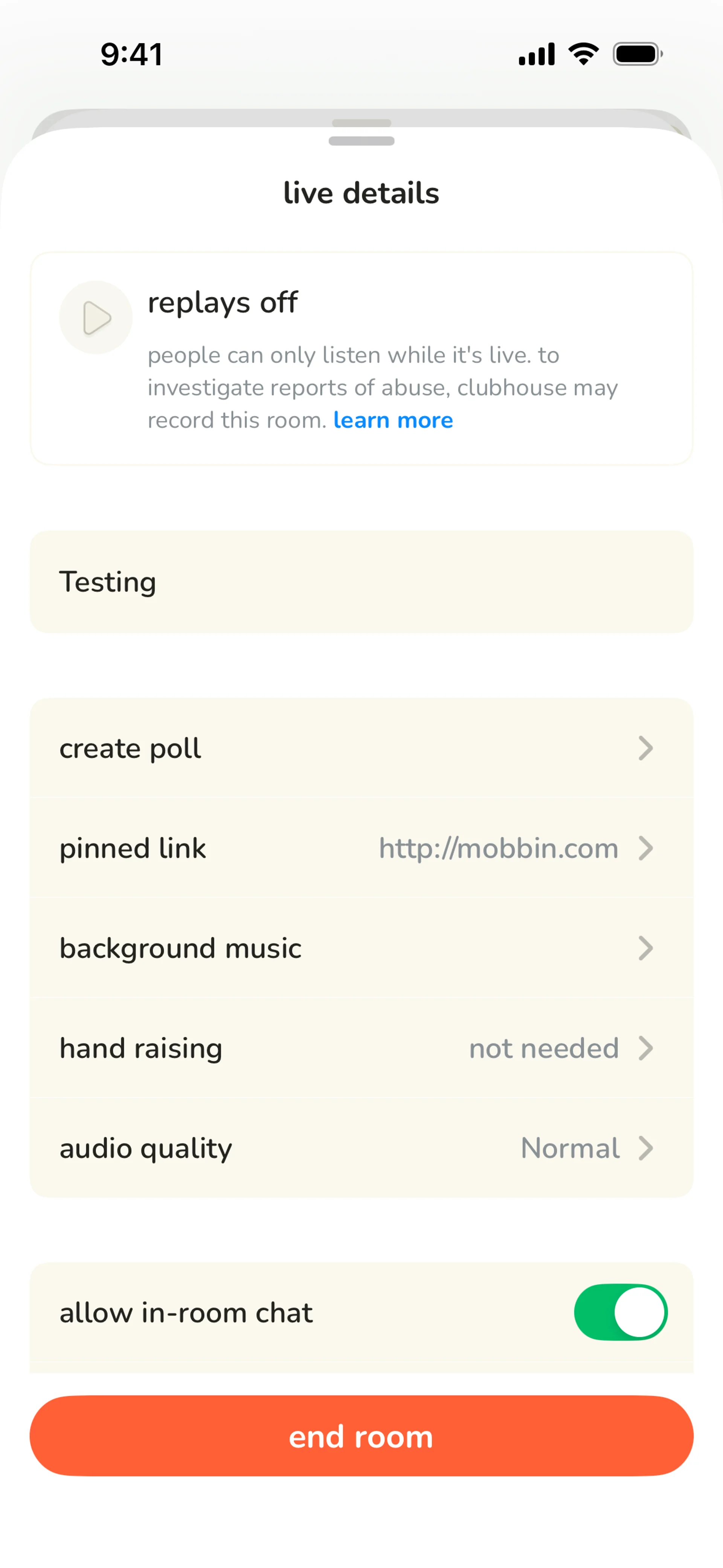Viewport: 723px width, 1568px height.
Task: Tap the replays off heading
Action: (223, 302)
